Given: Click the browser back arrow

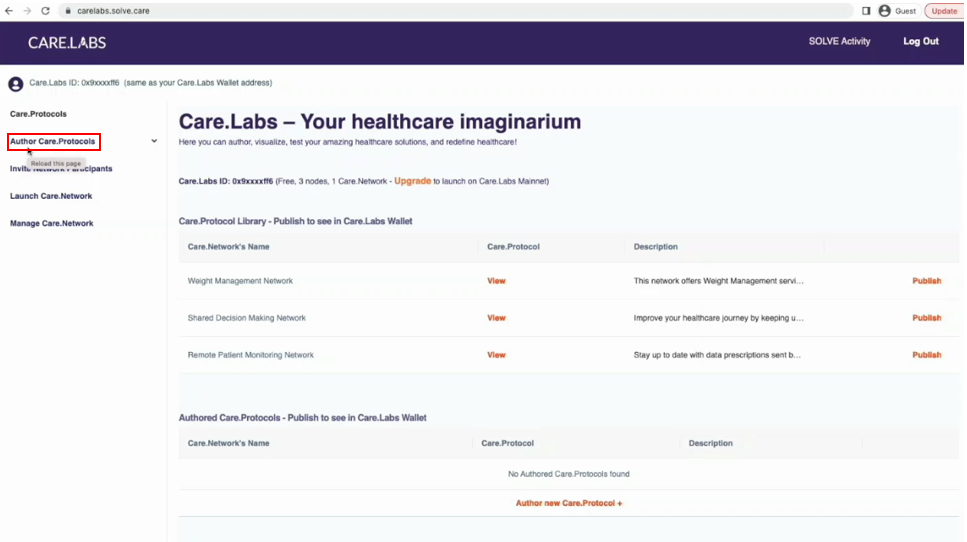Looking at the screenshot, I should 10,11.
